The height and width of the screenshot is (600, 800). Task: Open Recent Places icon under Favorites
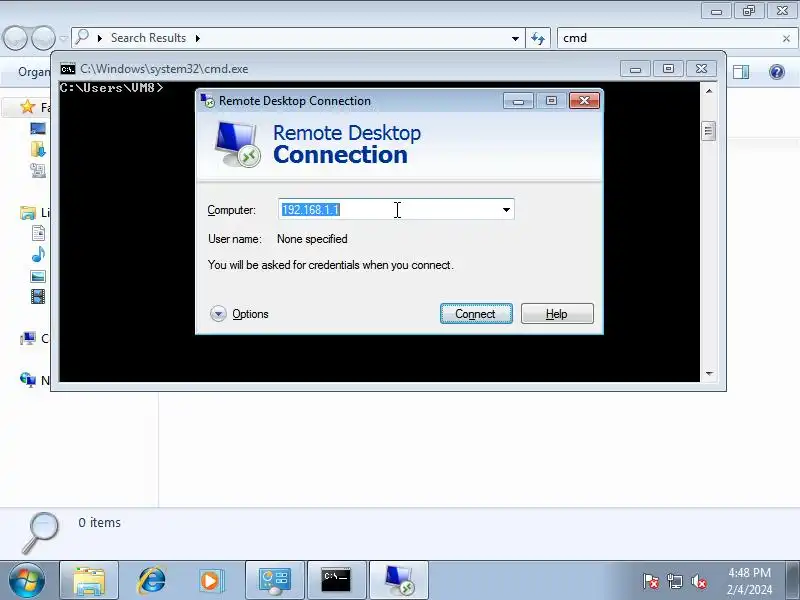(x=38, y=170)
